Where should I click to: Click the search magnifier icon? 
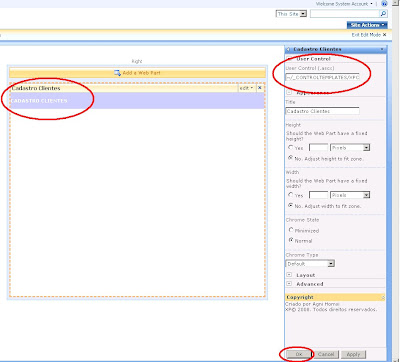tap(383, 14)
